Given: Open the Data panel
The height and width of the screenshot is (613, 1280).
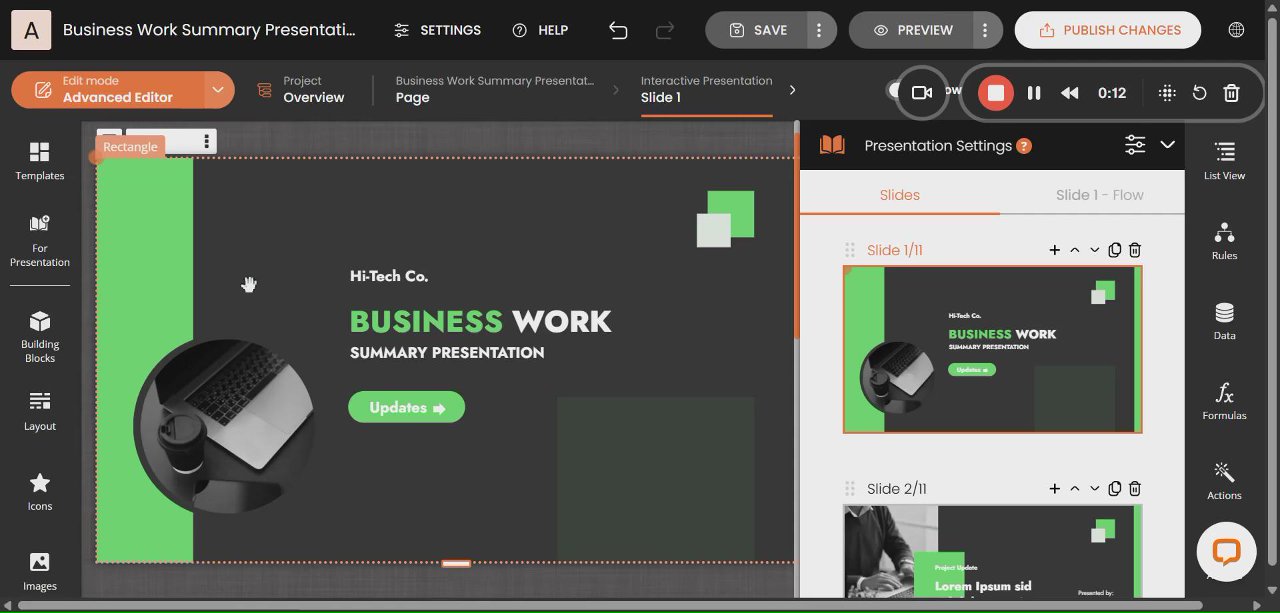Looking at the screenshot, I should click(x=1224, y=321).
